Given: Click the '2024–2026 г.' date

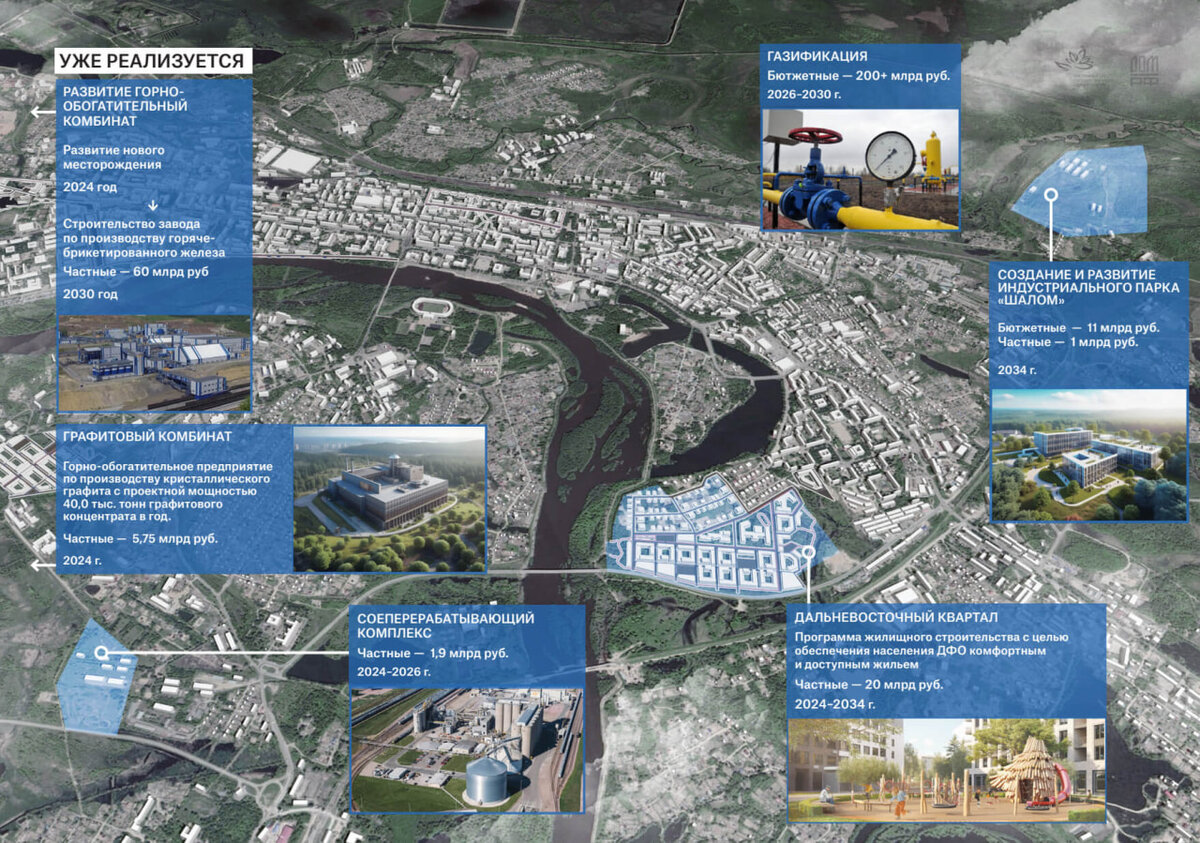Looking at the screenshot, I should [x=394, y=672].
